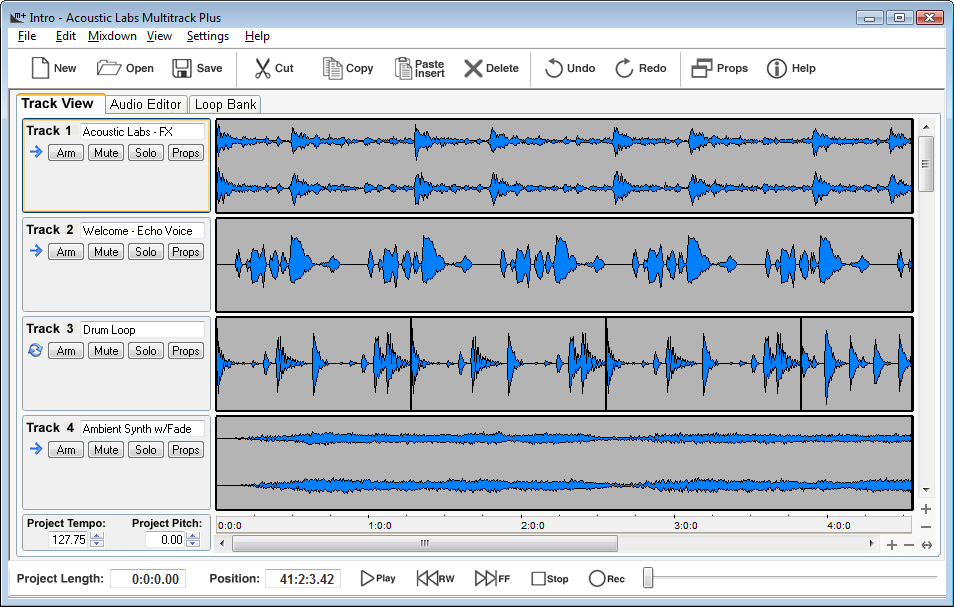Mute the Welcome - Echo Voice track
This screenshot has width=954, height=607.
106,251
